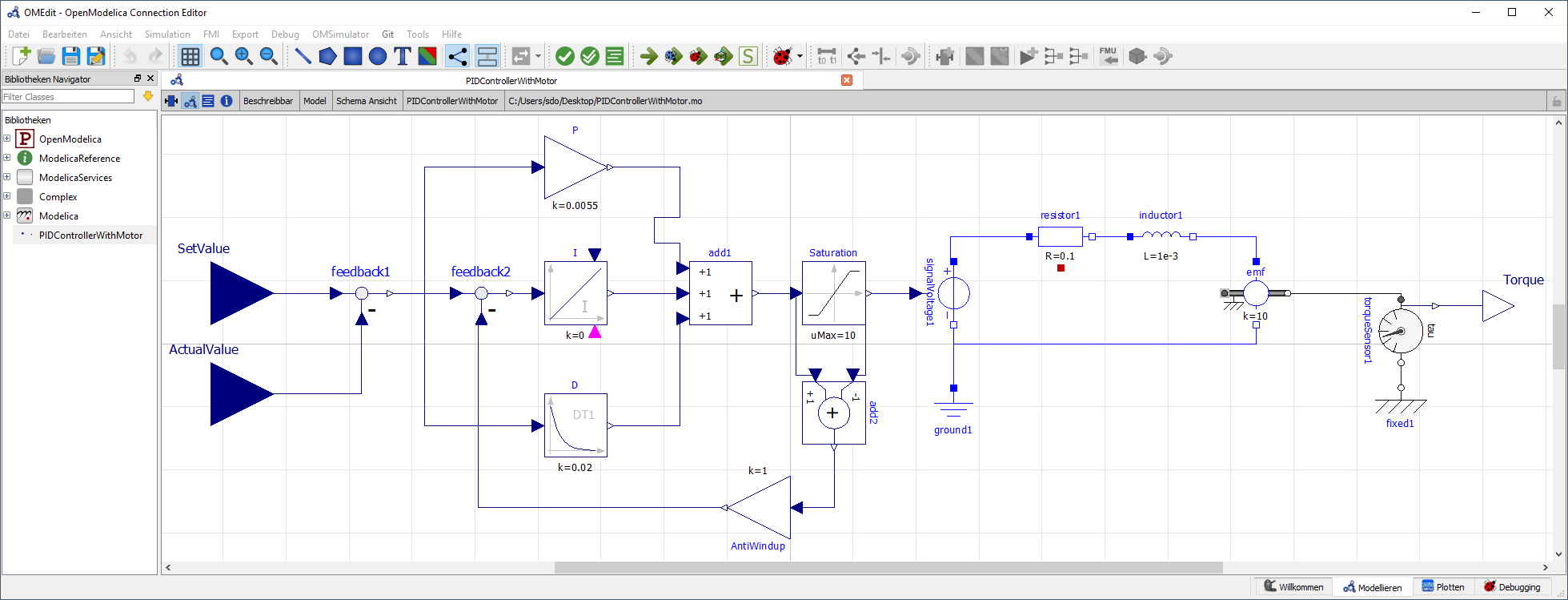Switch to Icon View
1568x600 pixels.
(171, 101)
